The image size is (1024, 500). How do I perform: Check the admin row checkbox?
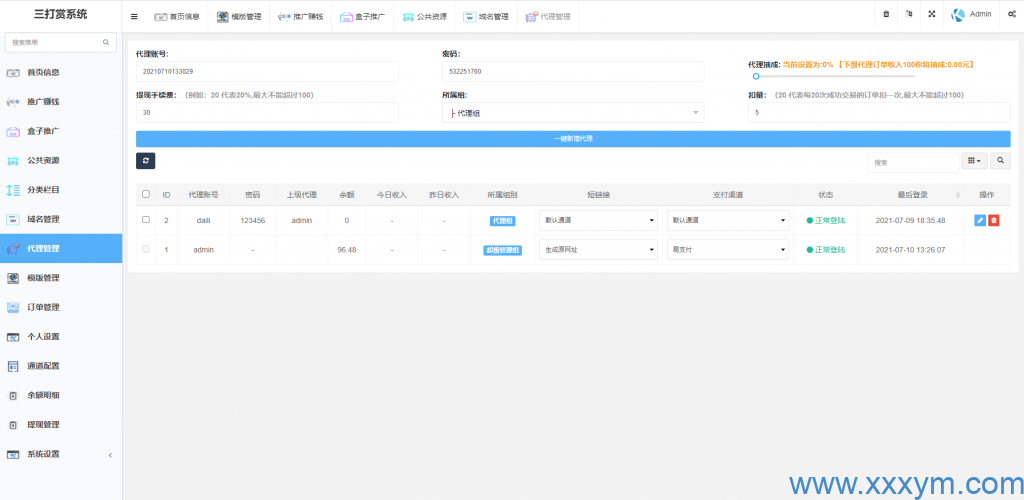click(146, 249)
